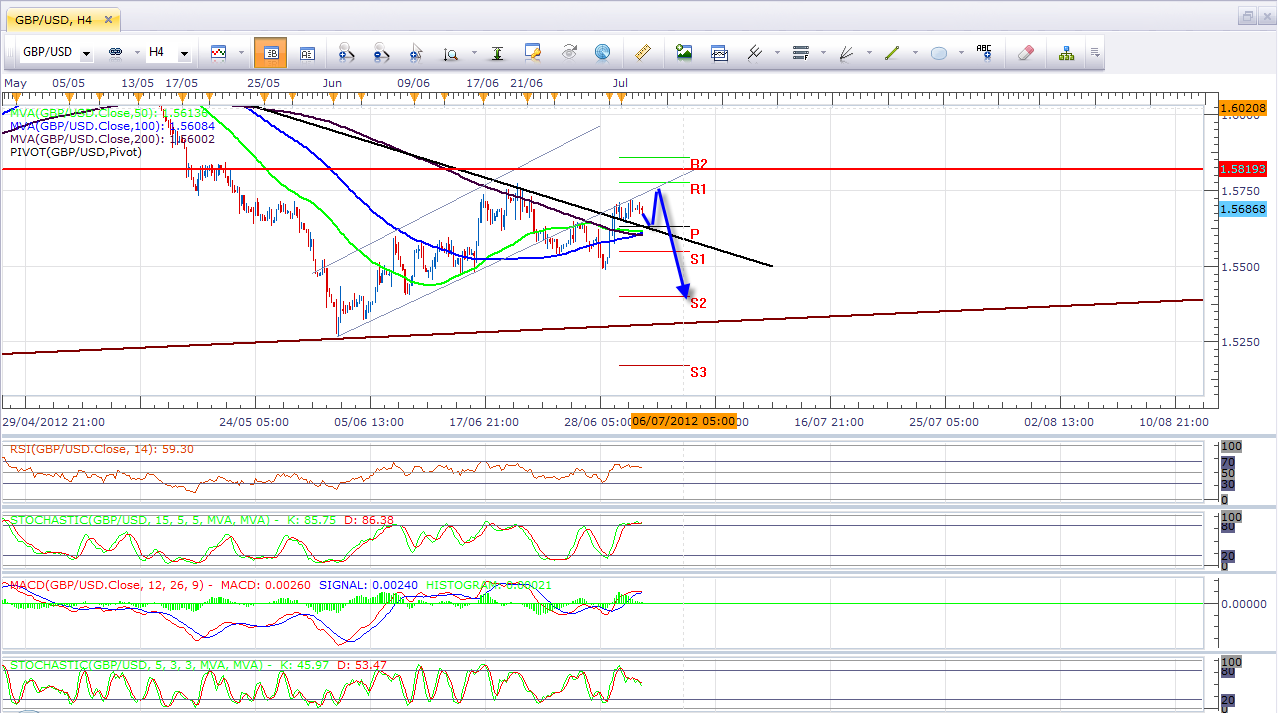Click the vertical scale zoom icon

[x=451, y=52]
